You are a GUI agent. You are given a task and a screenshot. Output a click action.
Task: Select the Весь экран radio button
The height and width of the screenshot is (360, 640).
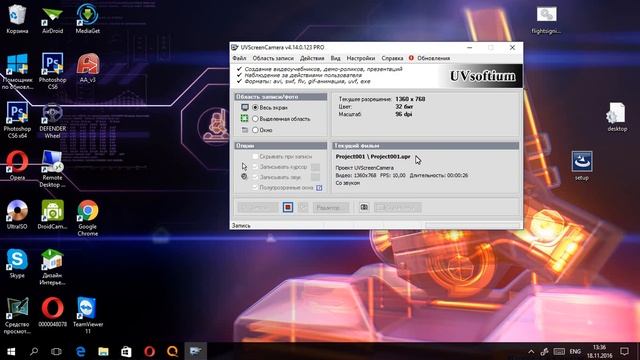point(255,107)
